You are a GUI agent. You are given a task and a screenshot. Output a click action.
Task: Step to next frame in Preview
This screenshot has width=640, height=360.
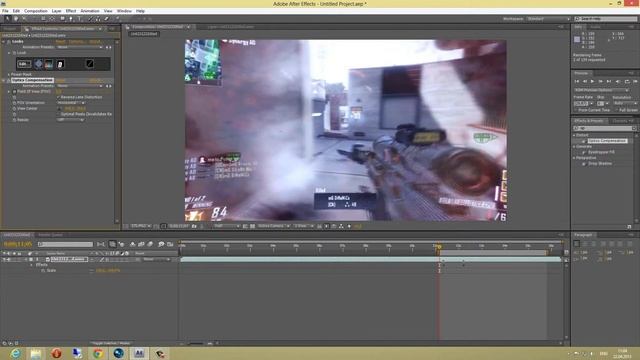coord(600,82)
